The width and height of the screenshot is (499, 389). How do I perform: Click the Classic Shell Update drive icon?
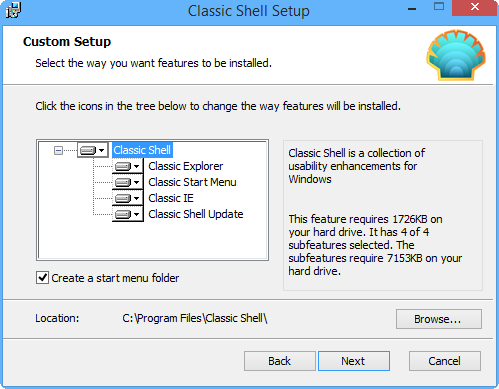tap(123, 214)
